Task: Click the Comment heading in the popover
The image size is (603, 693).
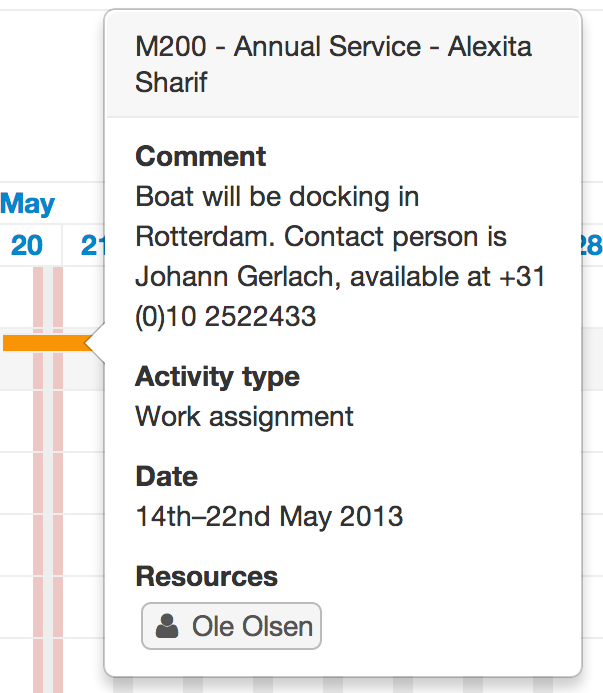Action: (201, 156)
